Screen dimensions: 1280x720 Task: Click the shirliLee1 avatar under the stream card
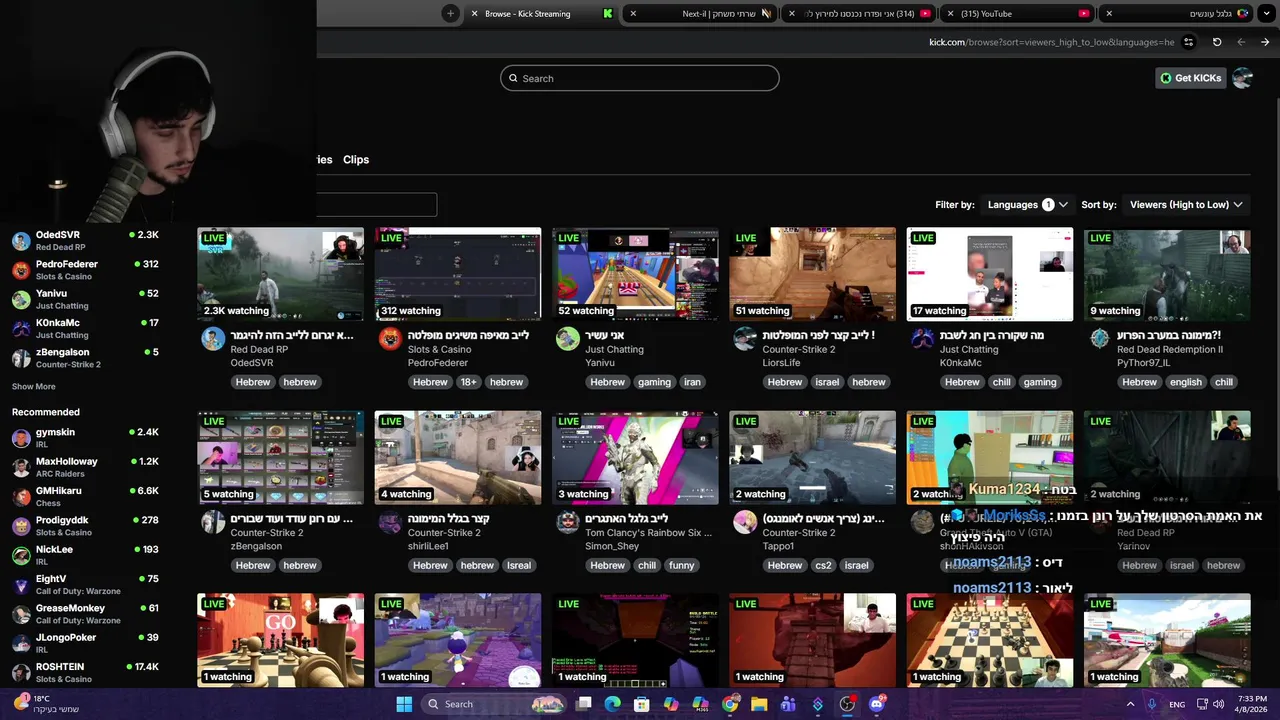coord(390,521)
